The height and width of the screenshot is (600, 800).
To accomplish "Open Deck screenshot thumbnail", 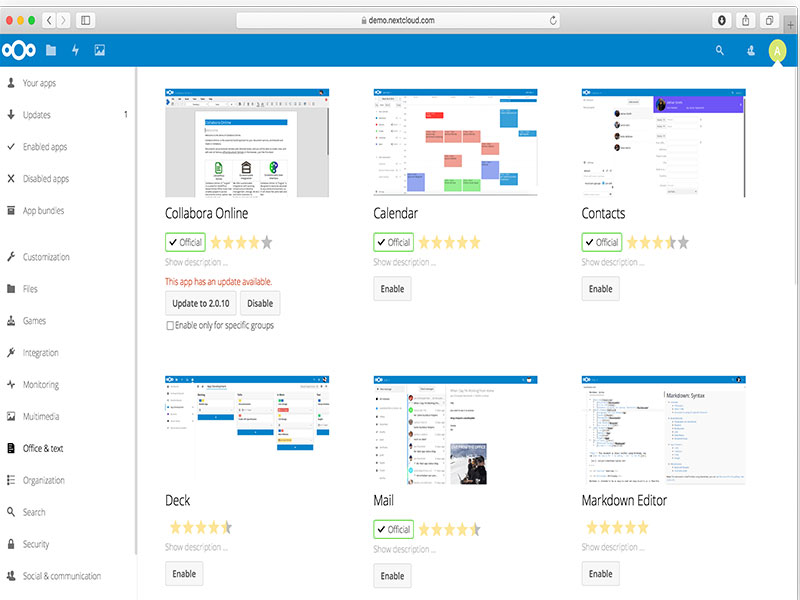I will pos(247,430).
